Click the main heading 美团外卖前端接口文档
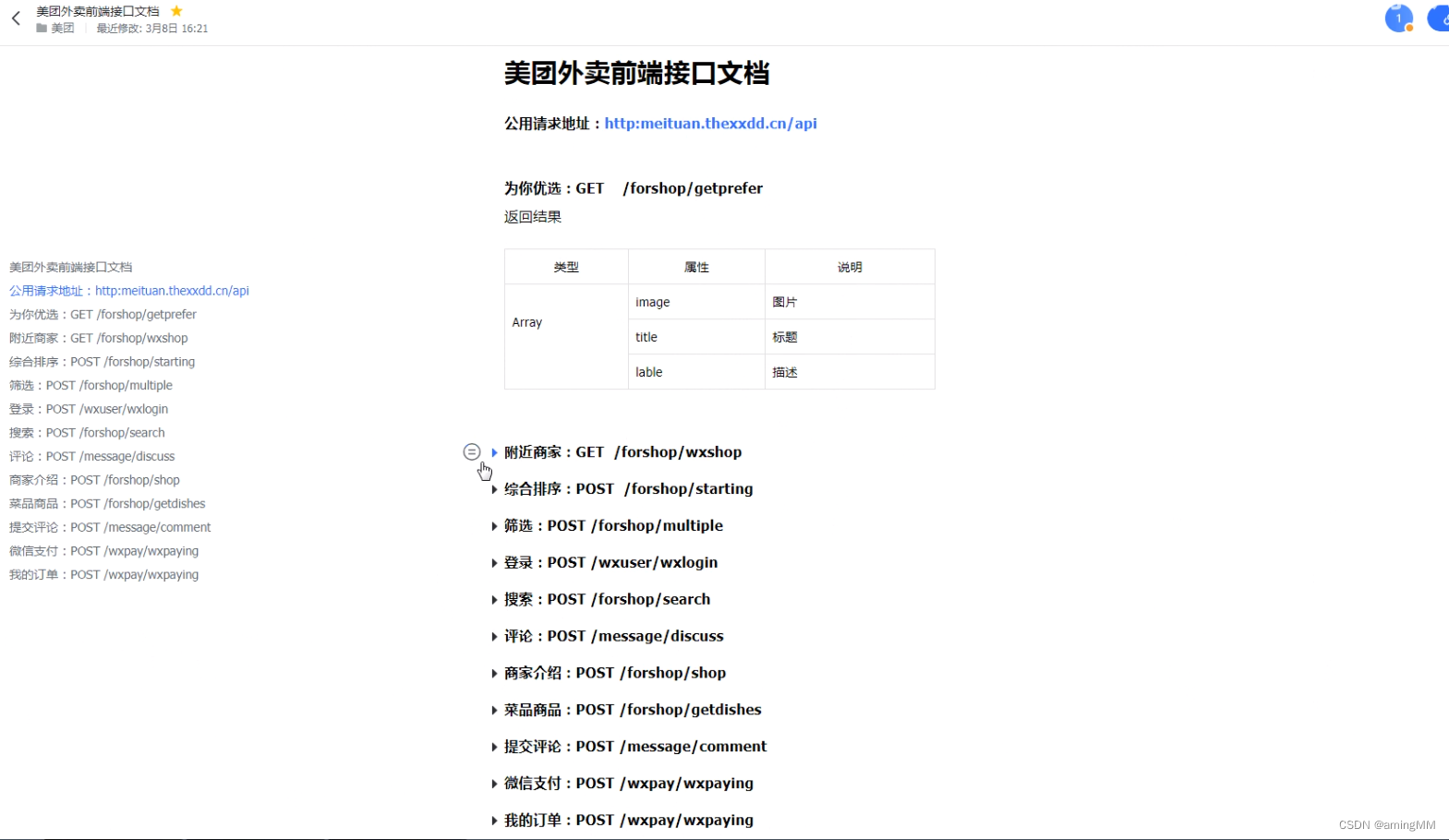Viewport: 1449px width, 840px height. coord(636,73)
